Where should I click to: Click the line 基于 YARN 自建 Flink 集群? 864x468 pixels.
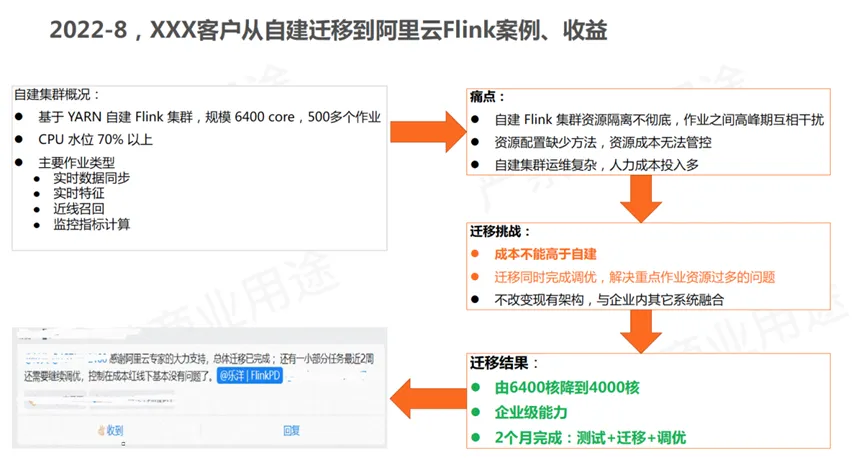[209, 117]
